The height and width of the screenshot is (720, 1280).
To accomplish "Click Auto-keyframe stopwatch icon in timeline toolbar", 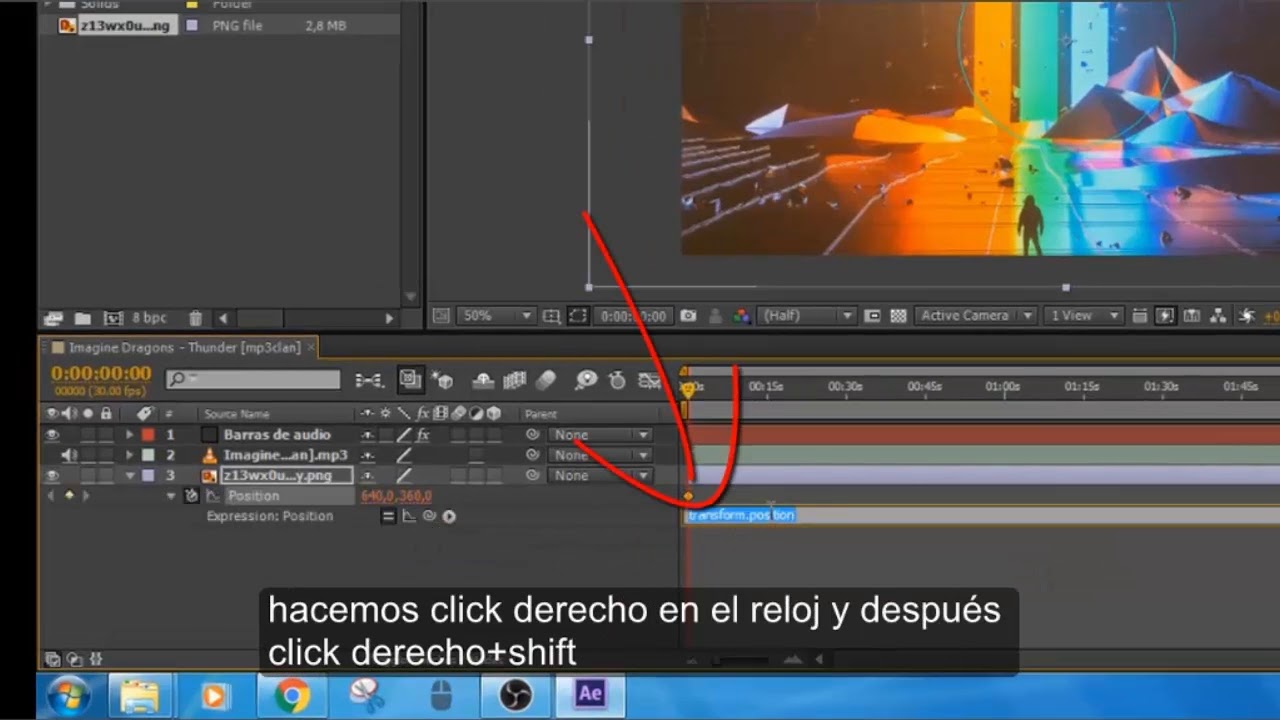I will tap(617, 380).
